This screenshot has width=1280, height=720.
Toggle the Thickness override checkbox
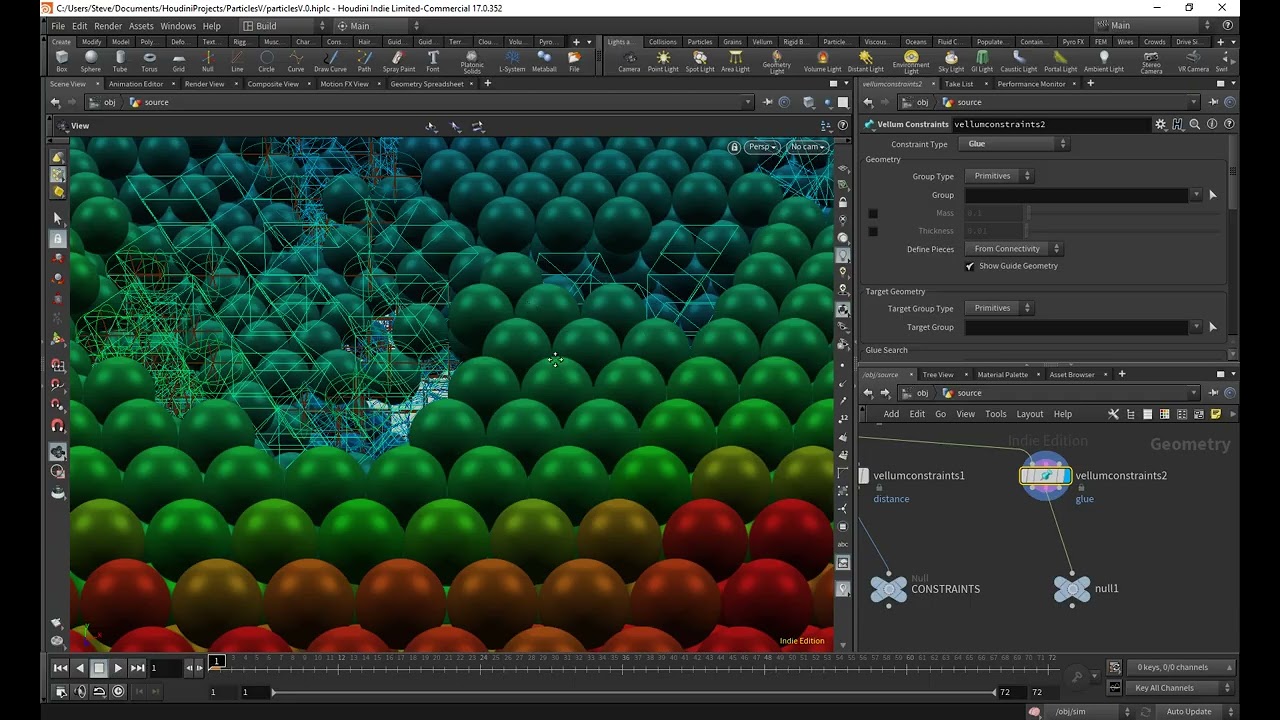873,231
